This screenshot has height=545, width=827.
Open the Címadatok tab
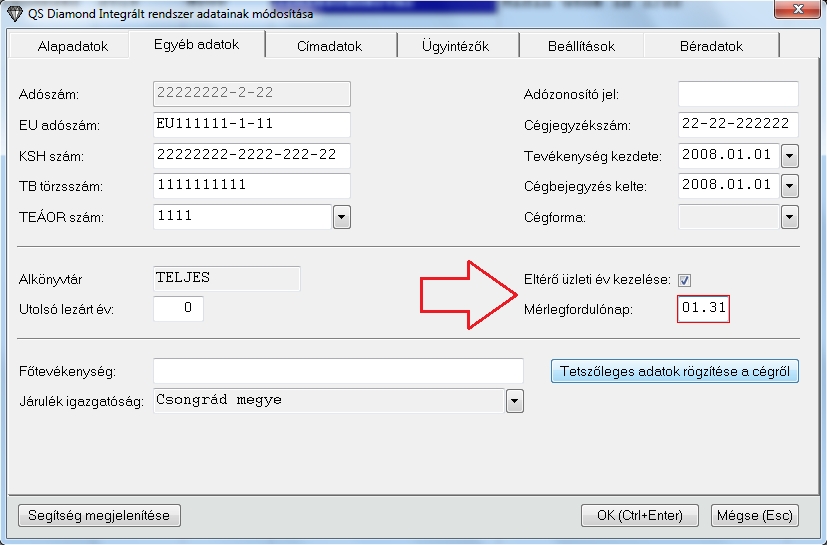coord(329,46)
